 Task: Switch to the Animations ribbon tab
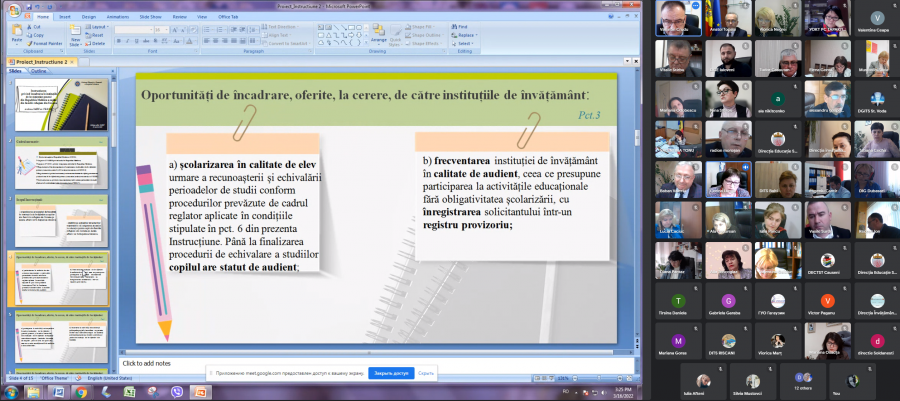point(116,16)
